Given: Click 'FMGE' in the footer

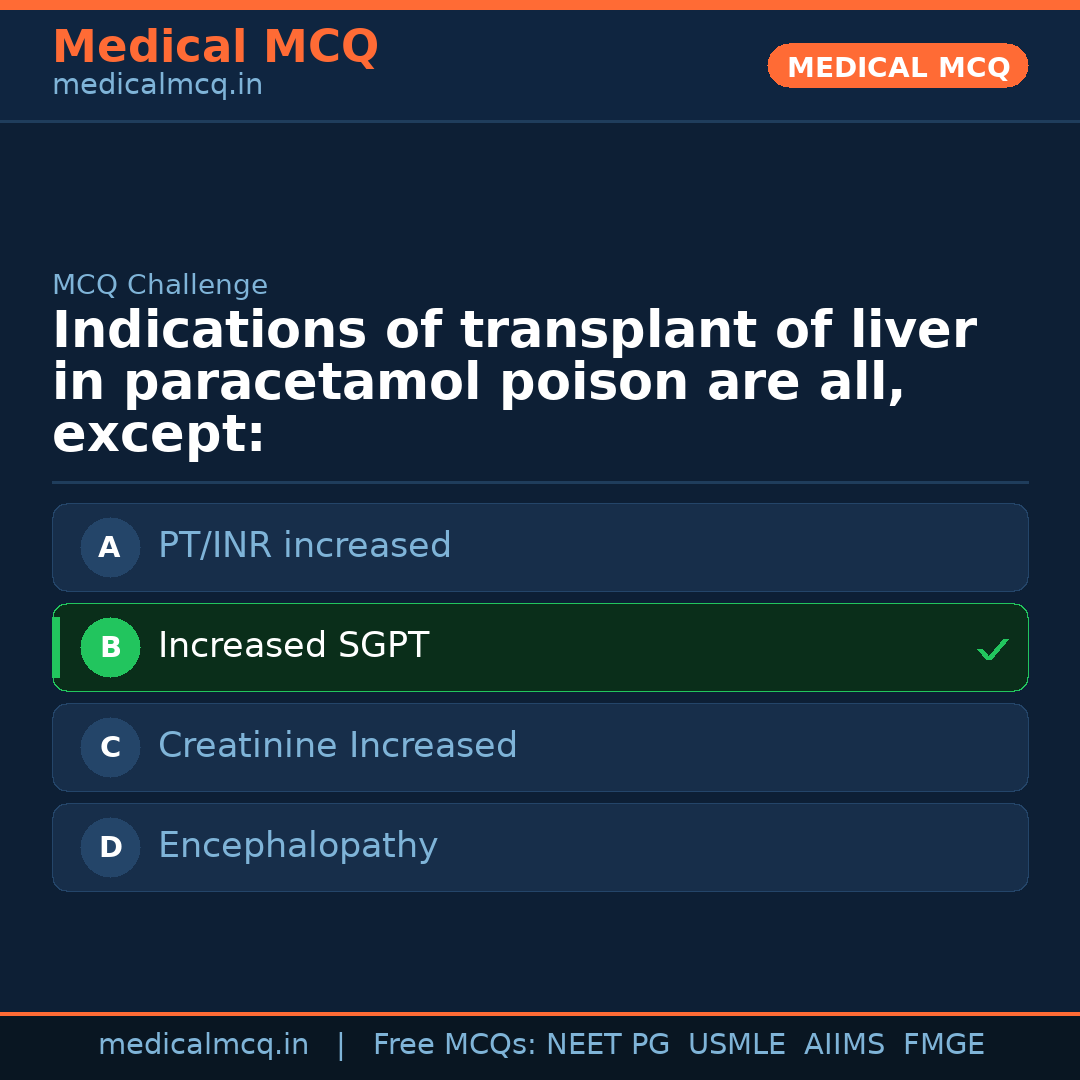Looking at the screenshot, I should click(943, 1045).
